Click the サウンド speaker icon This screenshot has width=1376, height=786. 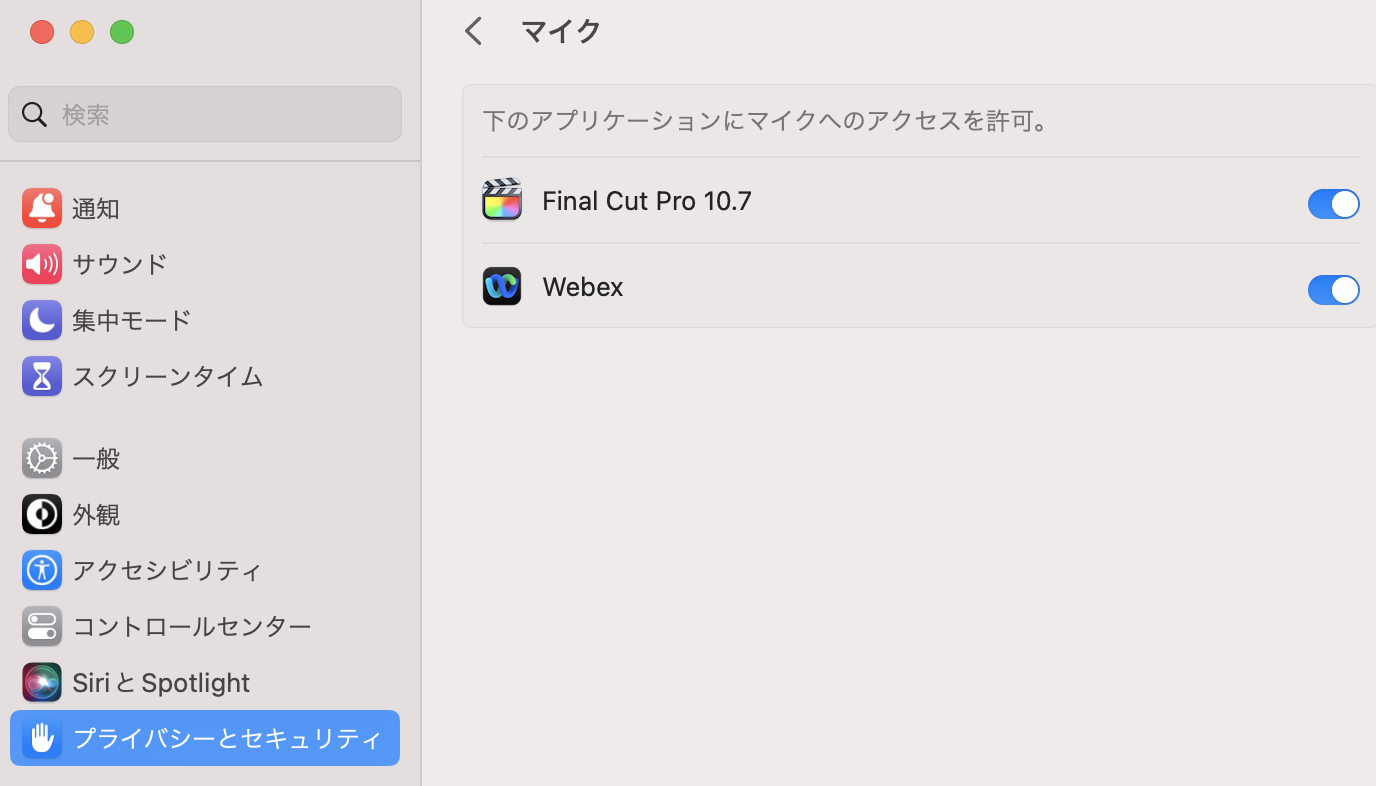[42, 264]
